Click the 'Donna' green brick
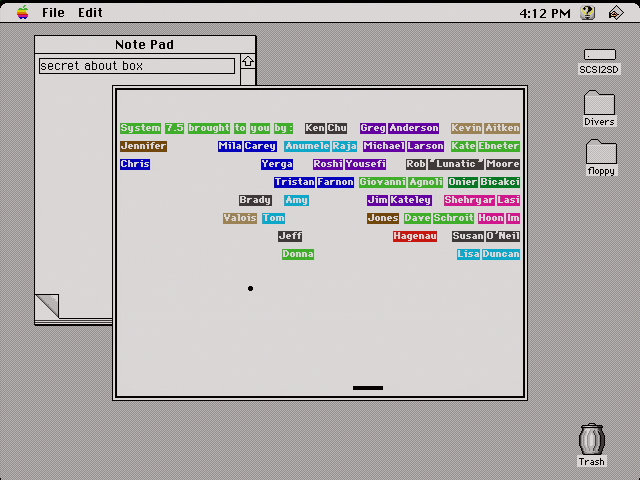 298,254
